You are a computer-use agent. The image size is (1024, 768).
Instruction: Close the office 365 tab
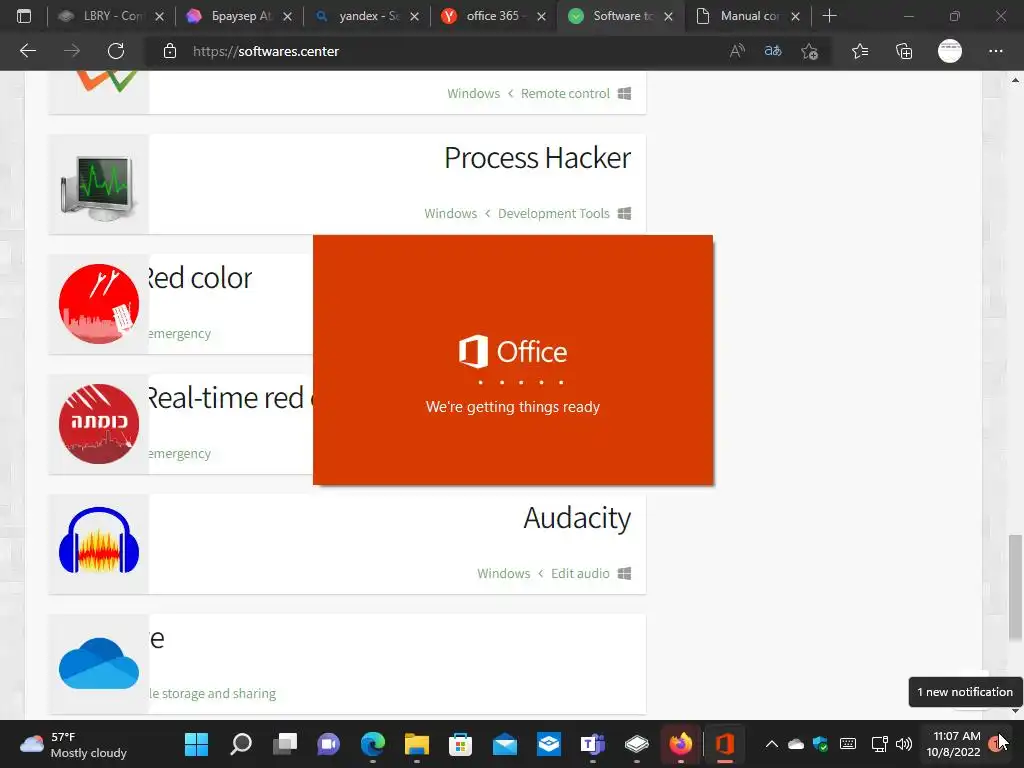(541, 16)
